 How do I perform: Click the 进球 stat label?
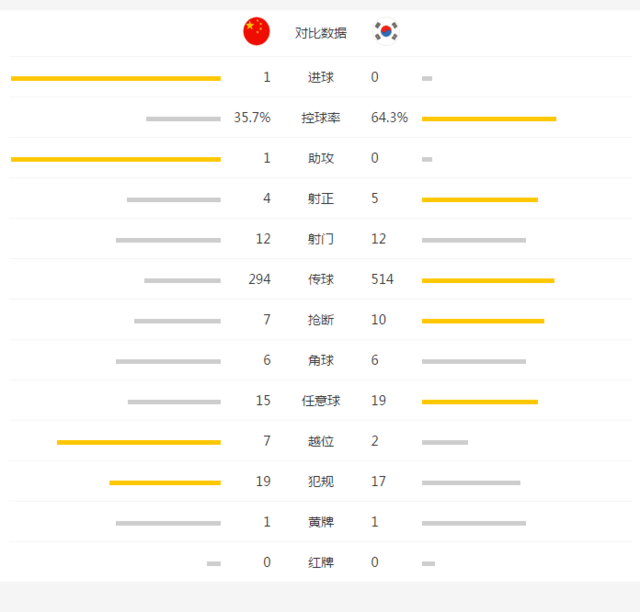click(320, 77)
